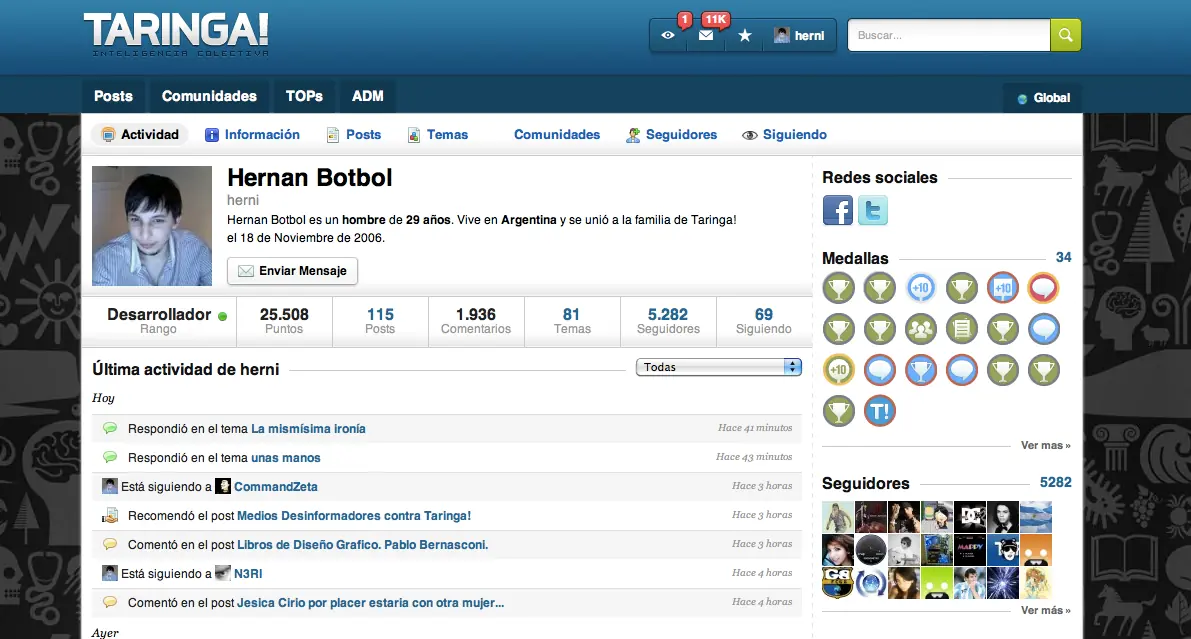Open the unas manos topic link
1191x639 pixels.
286,457
